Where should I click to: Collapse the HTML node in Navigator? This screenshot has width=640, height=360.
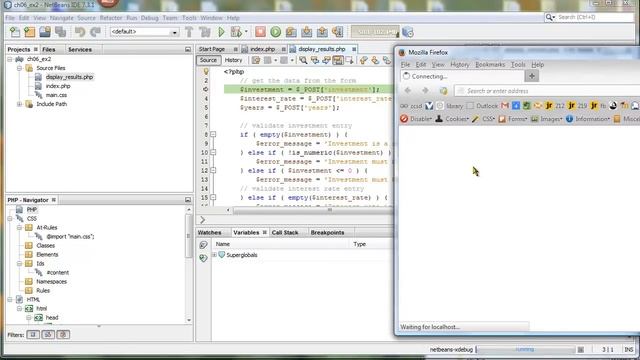click(x=10, y=300)
